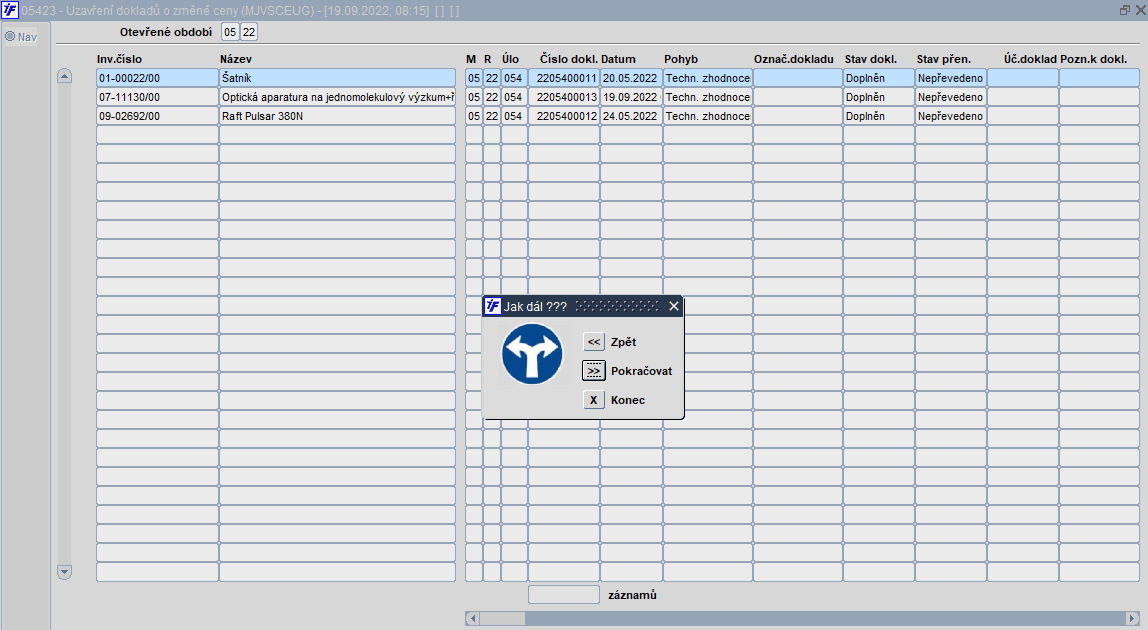This screenshot has height=630, width=1148.
Task: Click the name cell Raft Pulsar 380N
Action: pyautogui.click(x=338, y=116)
